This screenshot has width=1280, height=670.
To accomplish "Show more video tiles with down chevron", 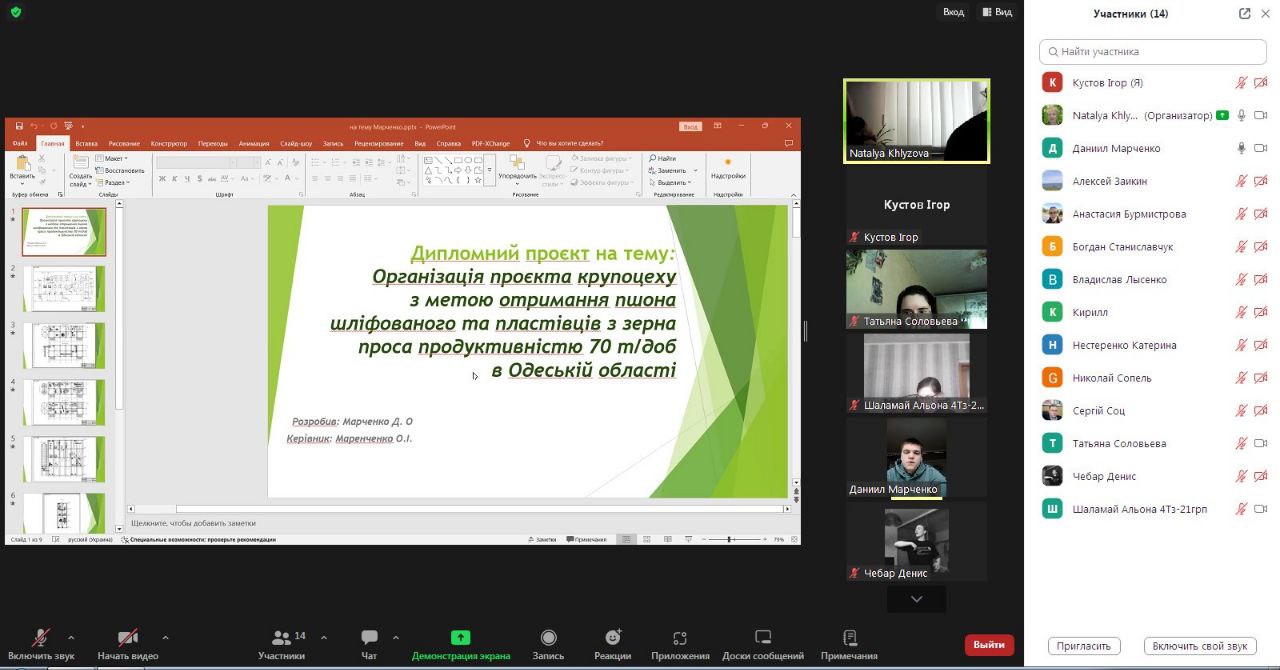I will coord(916,599).
